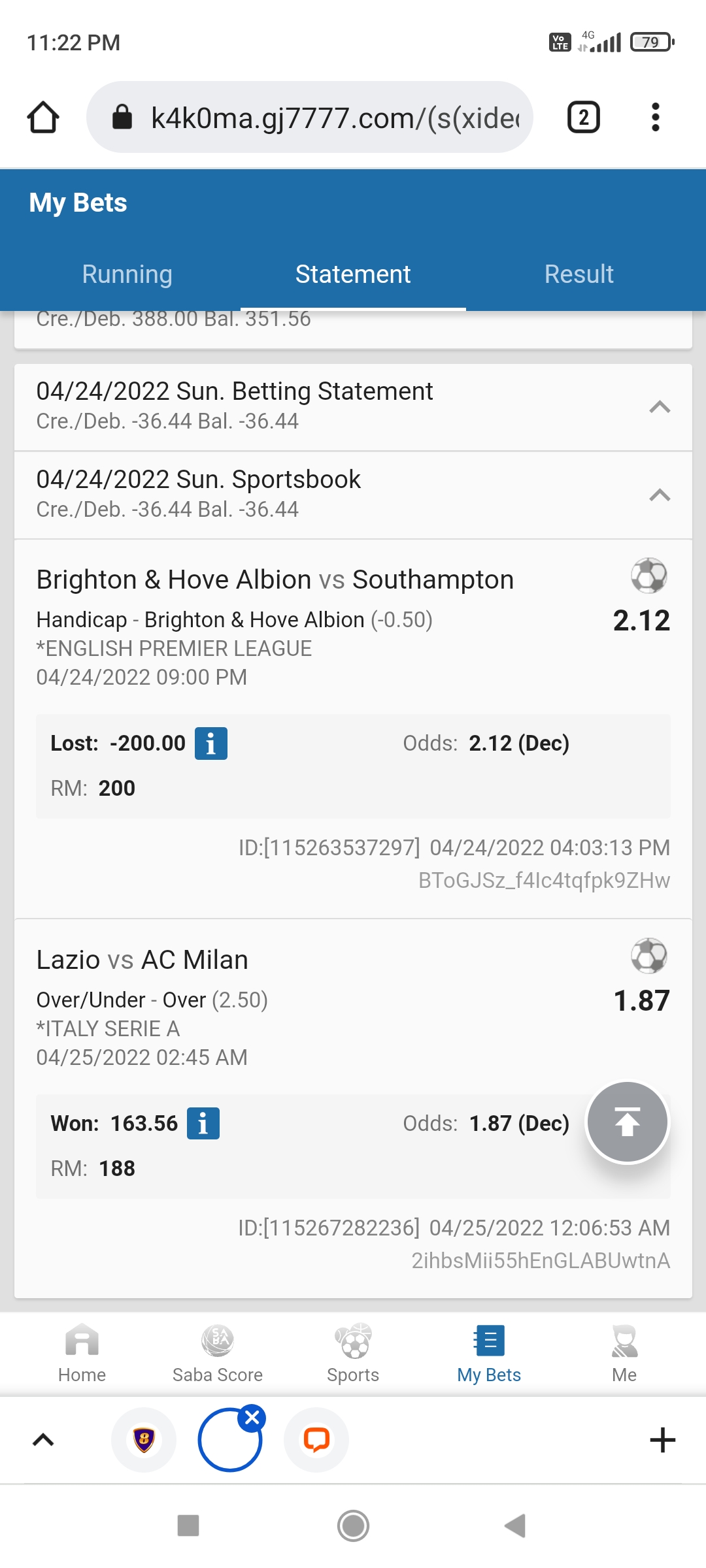The width and height of the screenshot is (706, 1568).
Task: Switch to the Running tab
Action: point(127,274)
